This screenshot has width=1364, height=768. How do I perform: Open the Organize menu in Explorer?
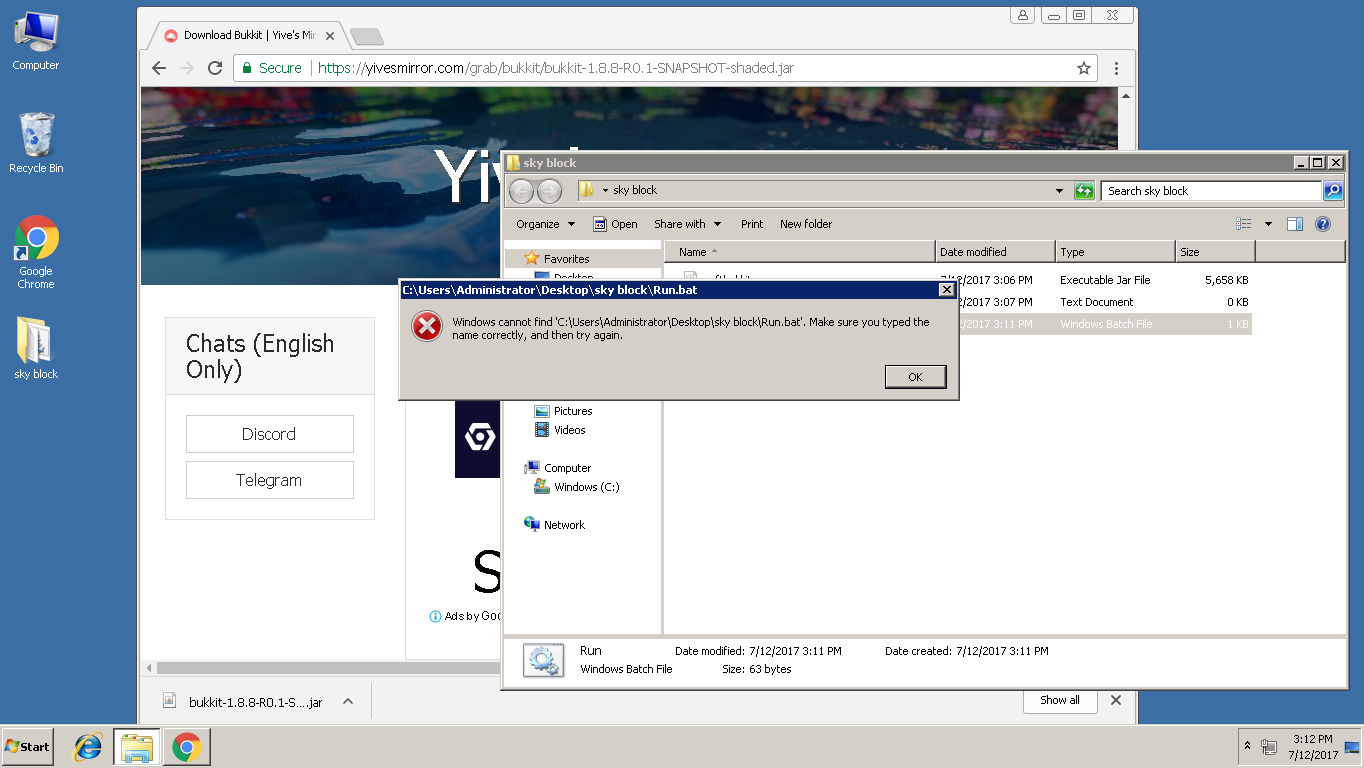pyautogui.click(x=545, y=224)
